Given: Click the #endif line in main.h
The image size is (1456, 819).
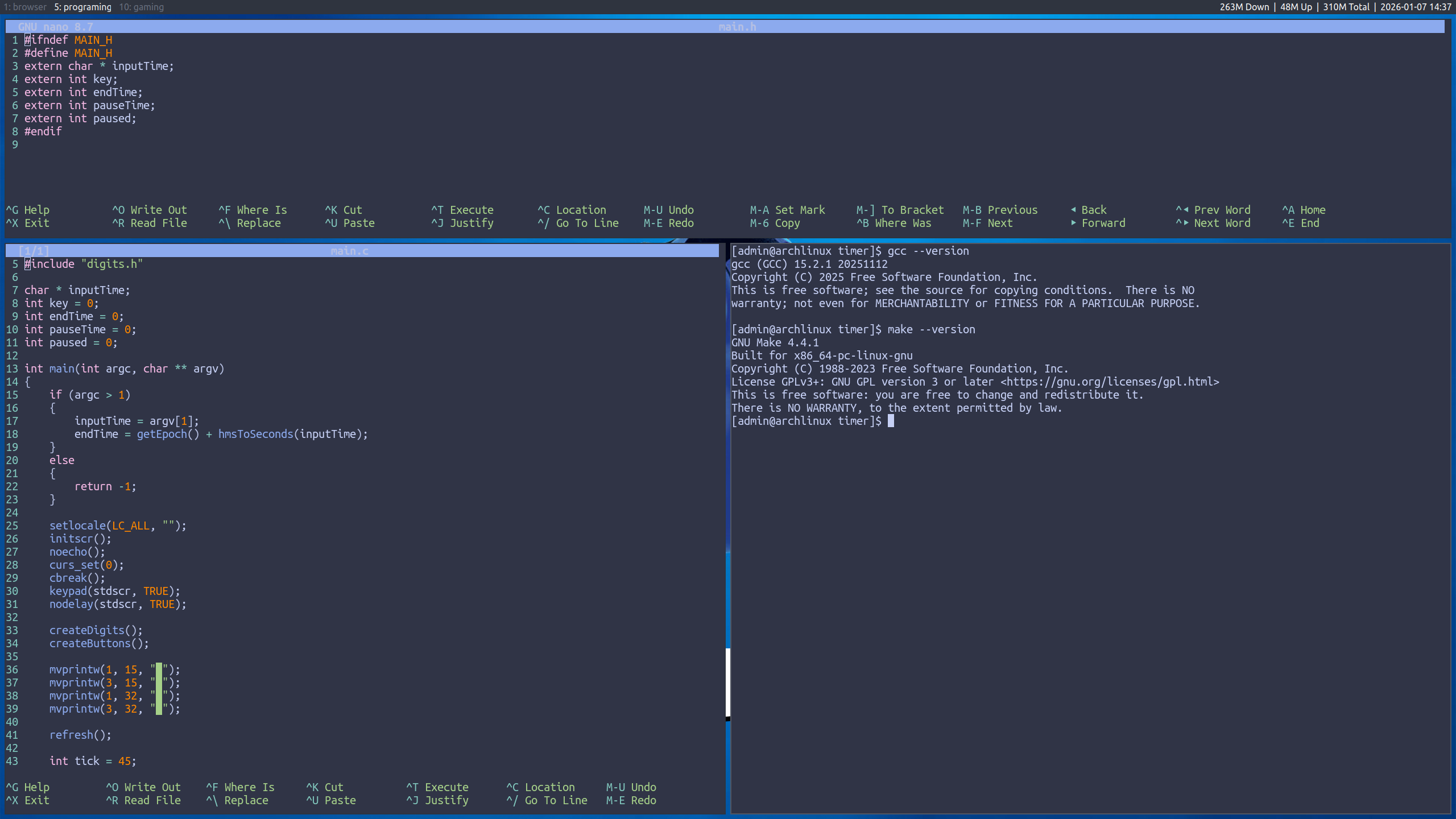Looking at the screenshot, I should (x=43, y=131).
